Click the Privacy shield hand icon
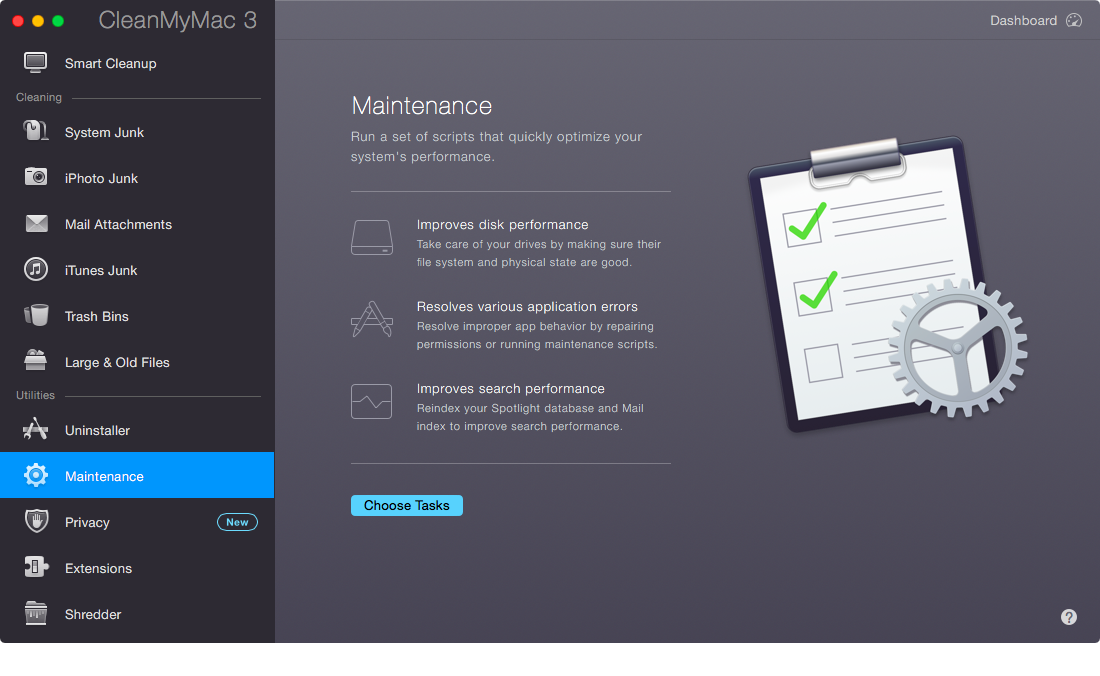The width and height of the screenshot is (1100, 676). pyautogui.click(x=36, y=521)
